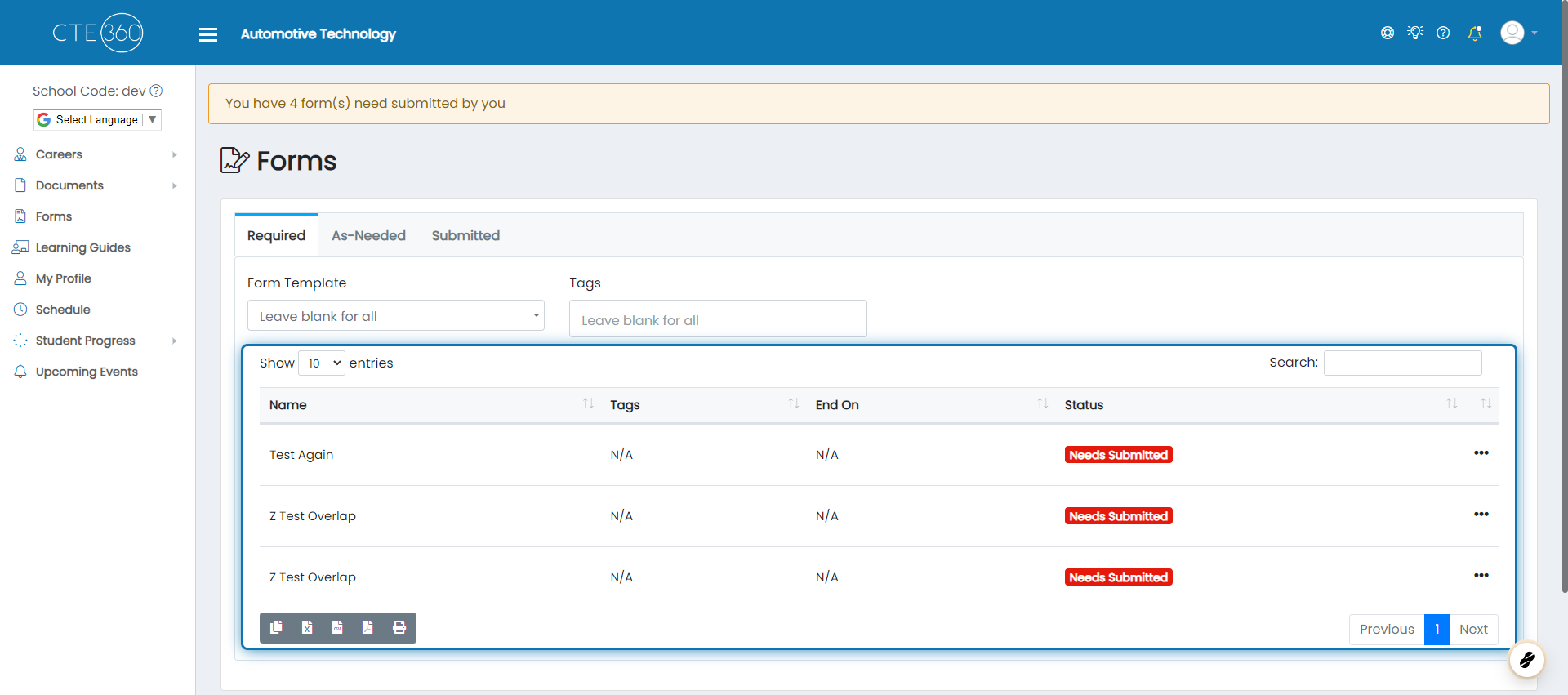This screenshot has height=695, width=1568.
Task: Click the floating round badge bottom-right widget
Action: (x=1526, y=660)
